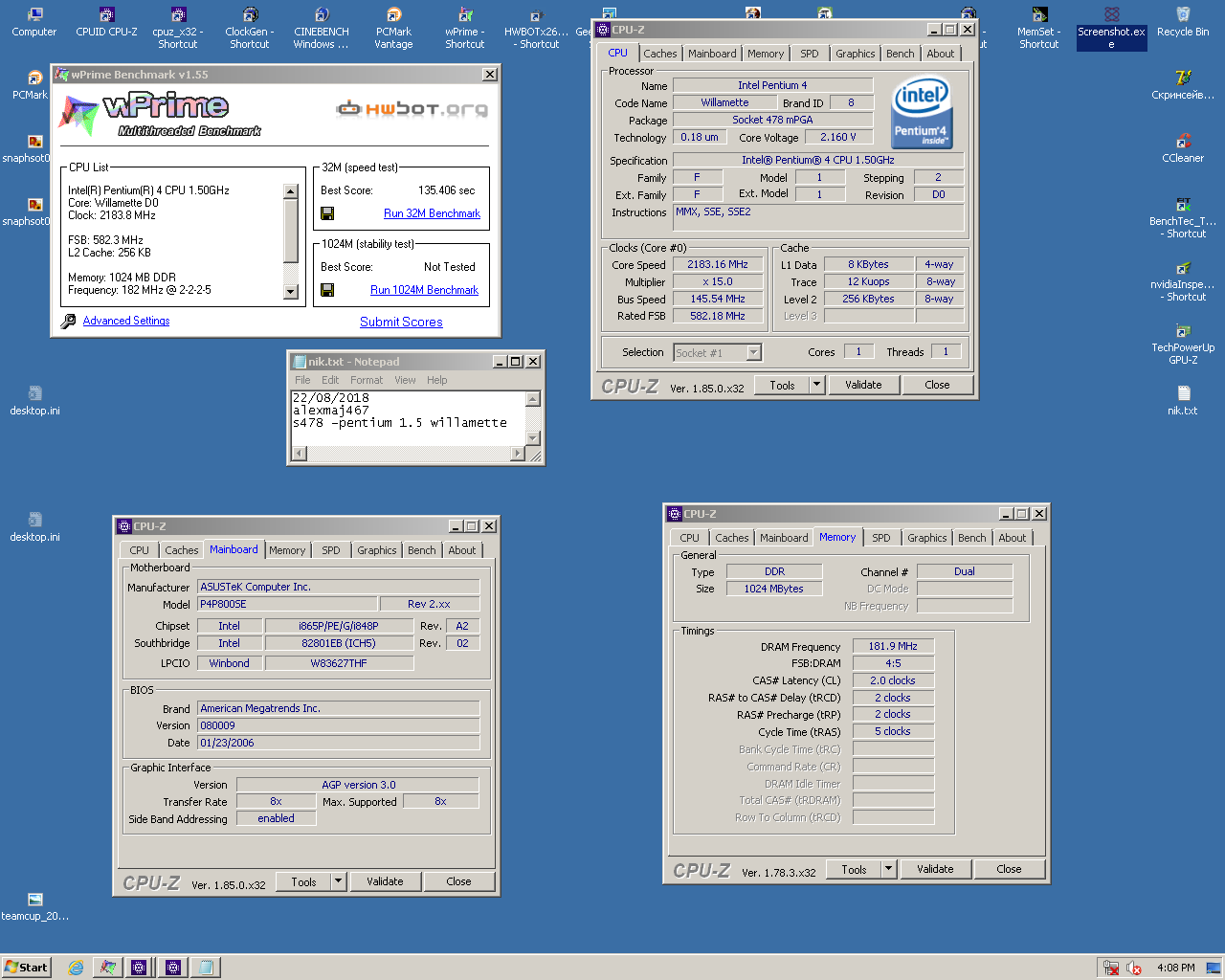
Task: Select the cpuz_x32 Shortcut desktop icon
Action: 178,29
